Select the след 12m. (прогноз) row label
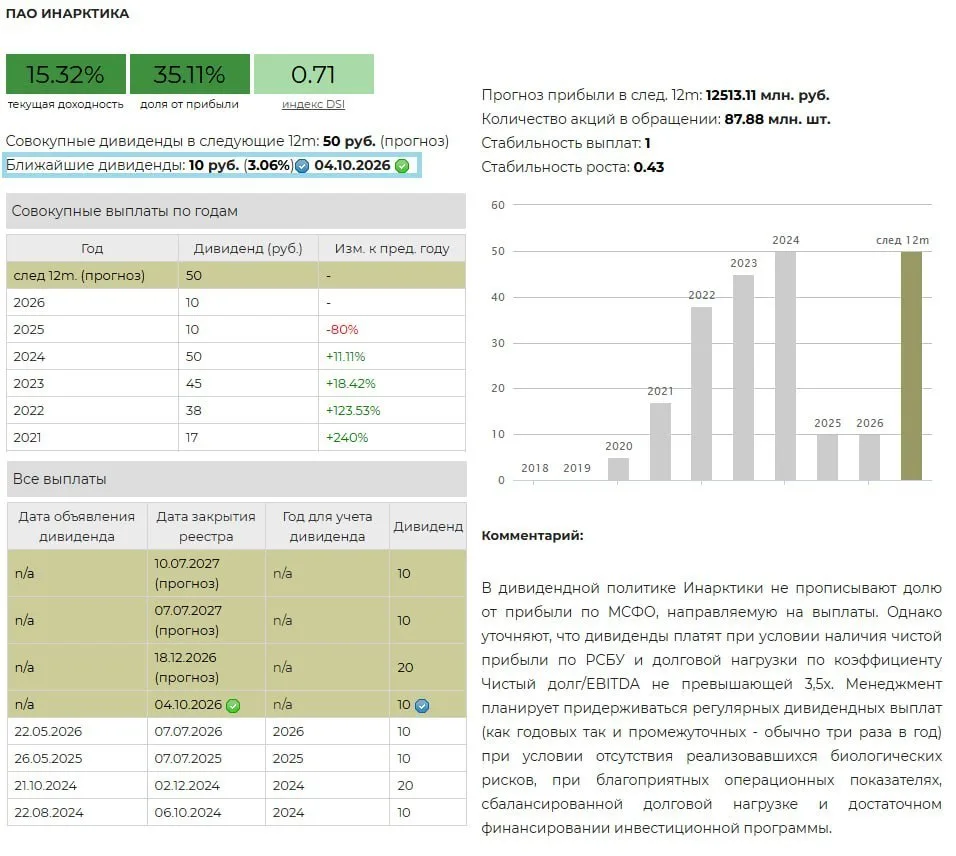 [79, 276]
